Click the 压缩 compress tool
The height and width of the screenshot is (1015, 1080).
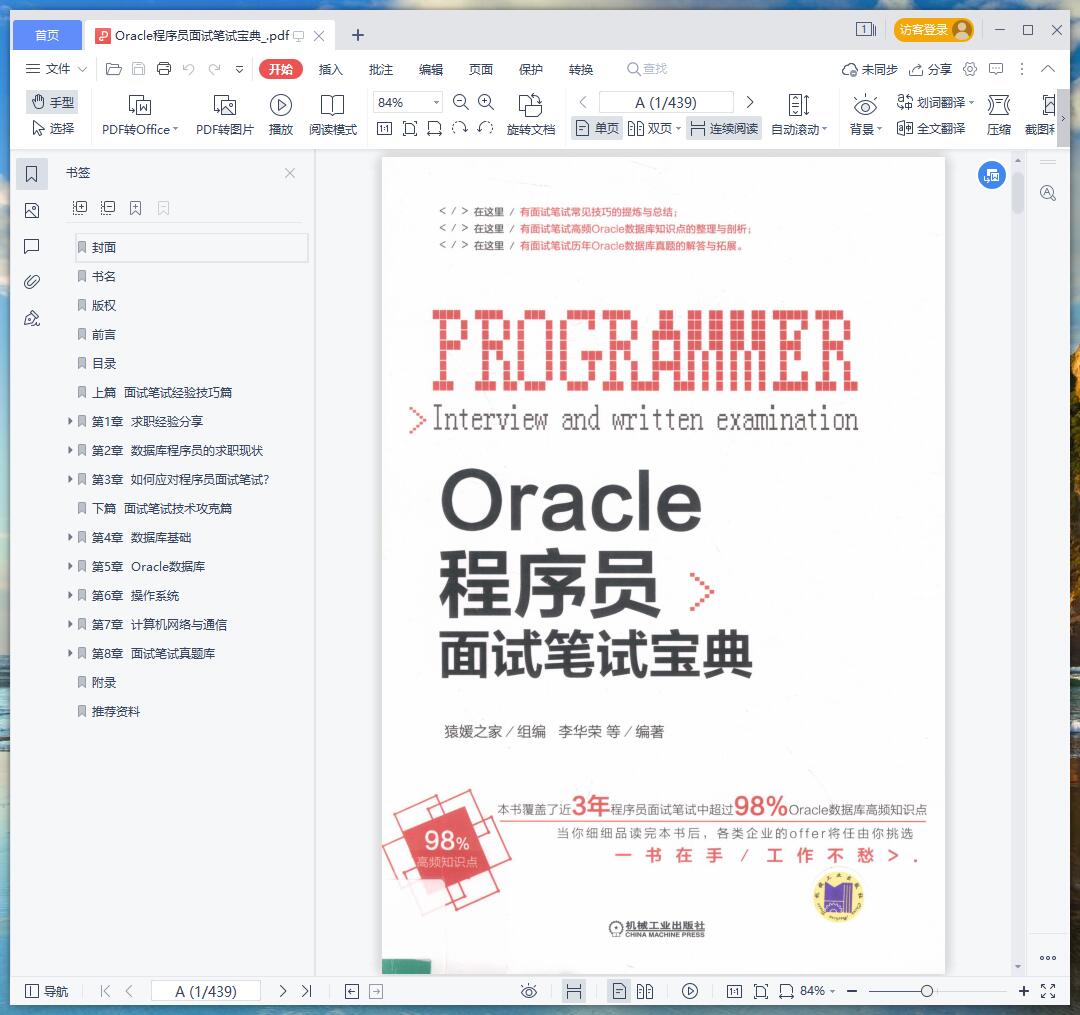[999, 114]
